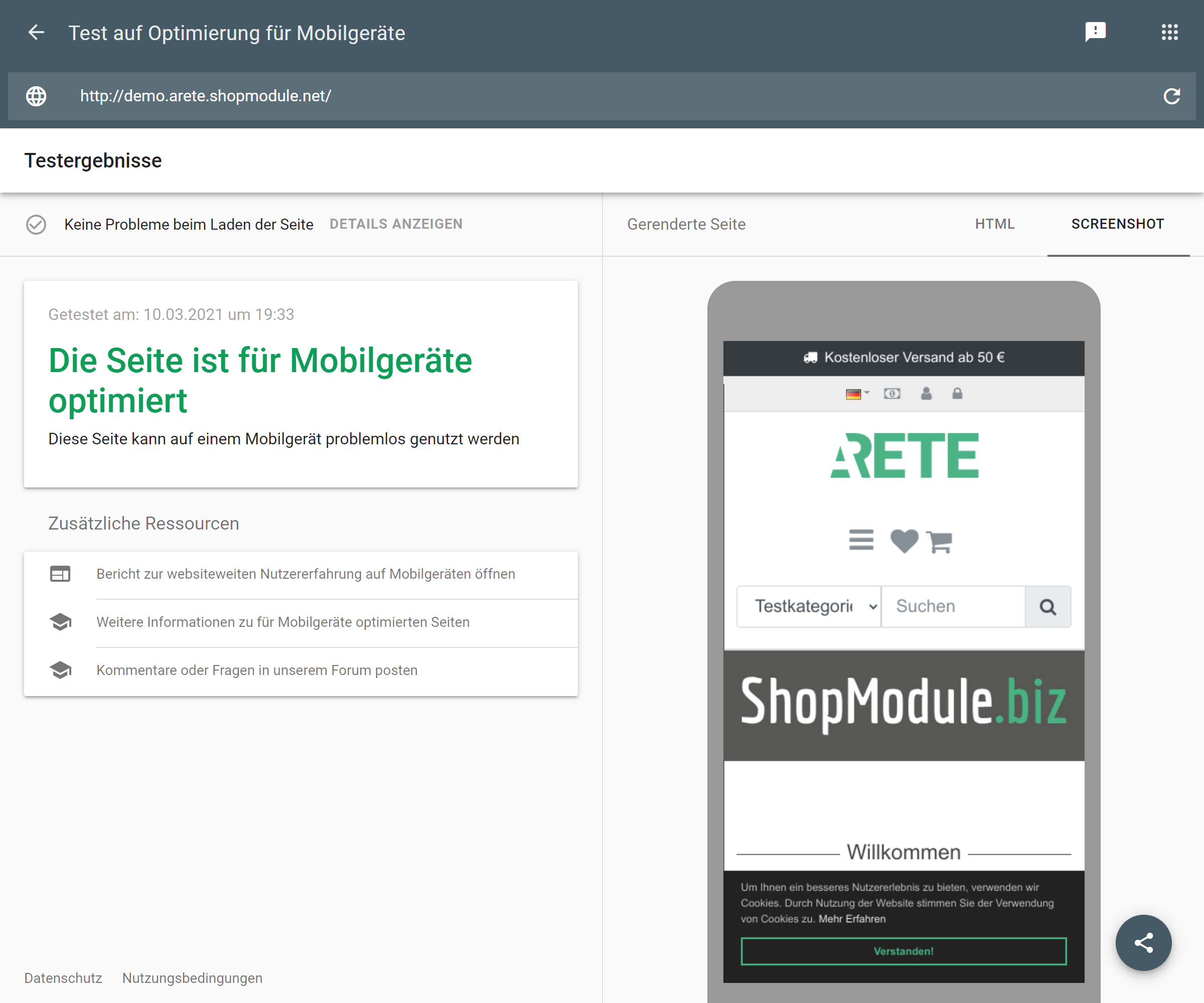Reload the tested page with the refresh icon
1204x1003 pixels.
(x=1172, y=96)
